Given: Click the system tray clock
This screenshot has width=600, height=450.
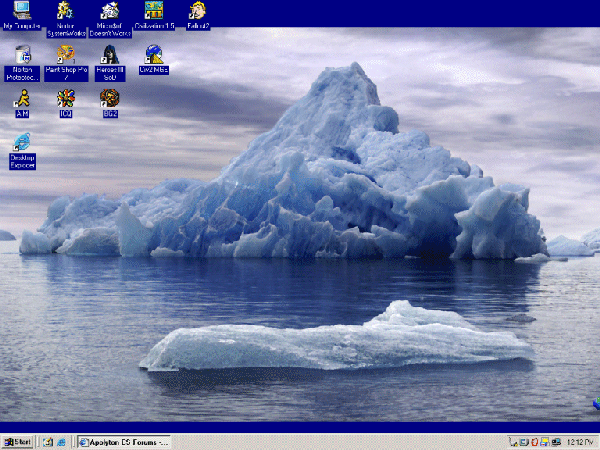Looking at the screenshot, I should click(577, 442).
